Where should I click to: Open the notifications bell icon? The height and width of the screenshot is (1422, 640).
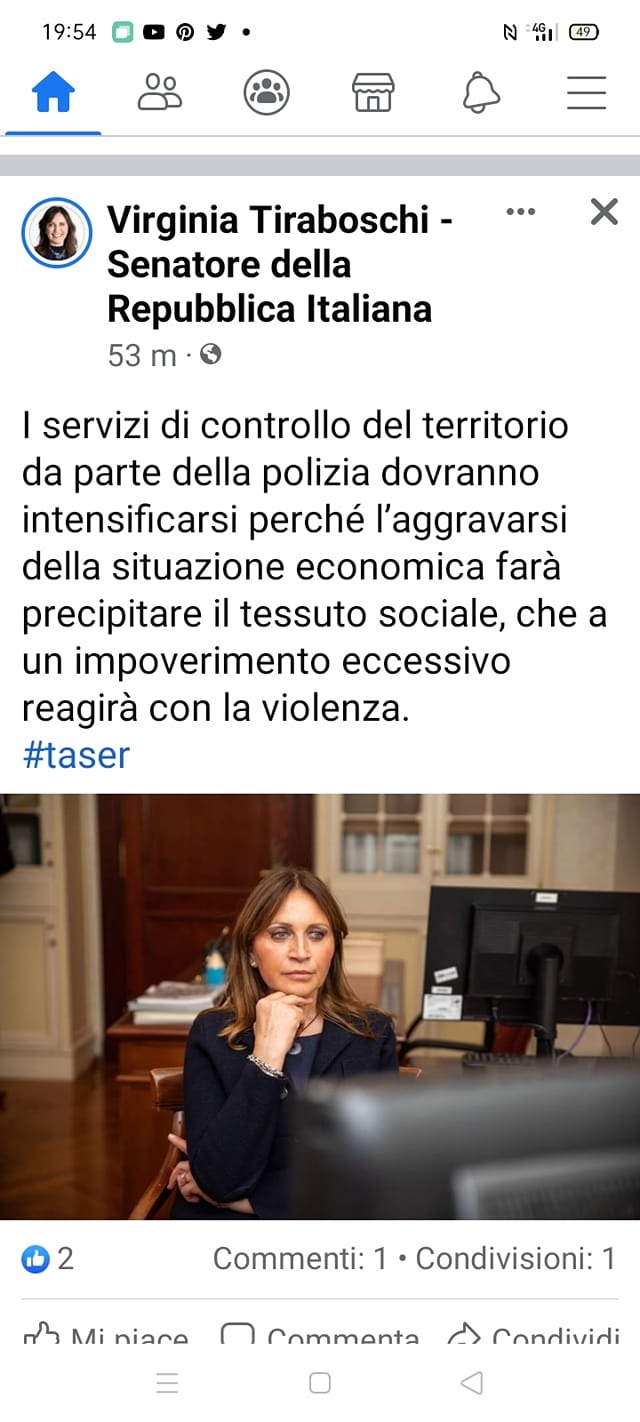481,93
